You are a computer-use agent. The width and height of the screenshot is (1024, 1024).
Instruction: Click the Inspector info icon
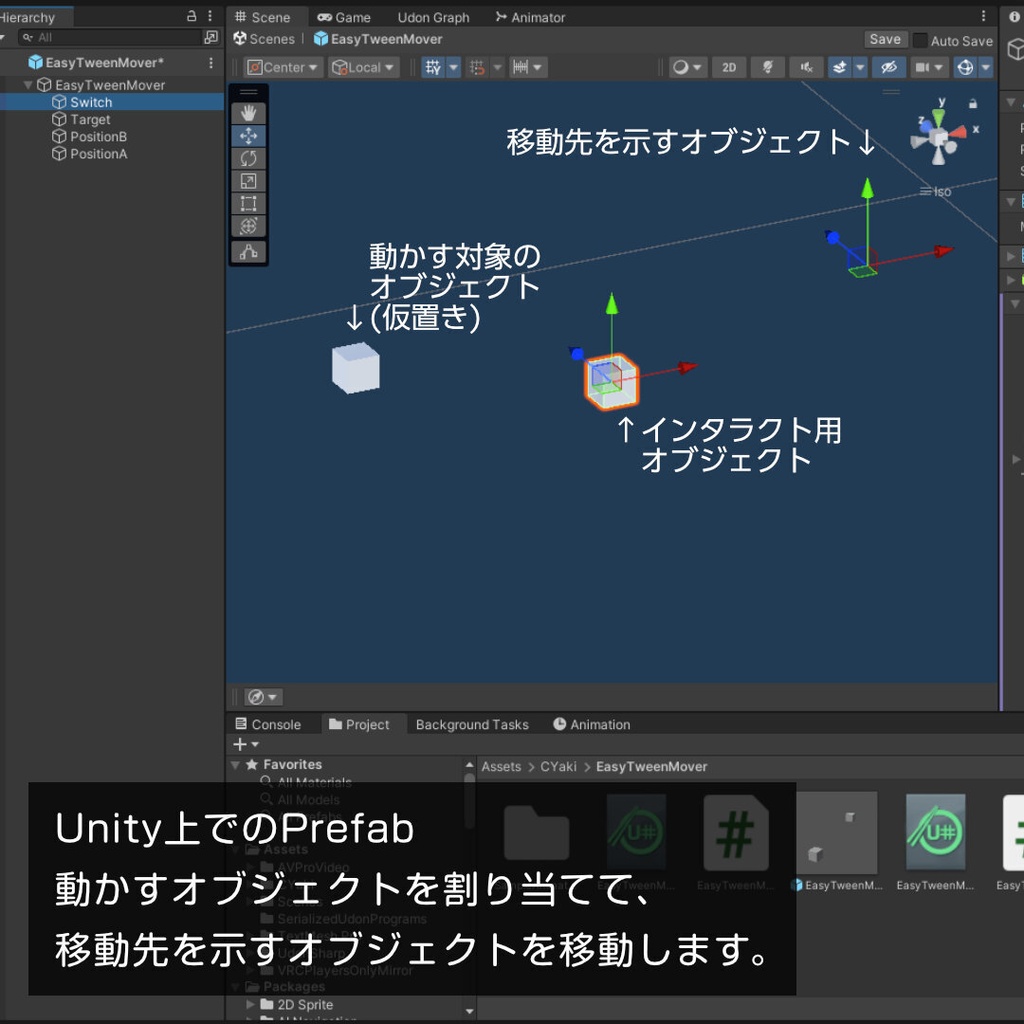[x=1014, y=17]
